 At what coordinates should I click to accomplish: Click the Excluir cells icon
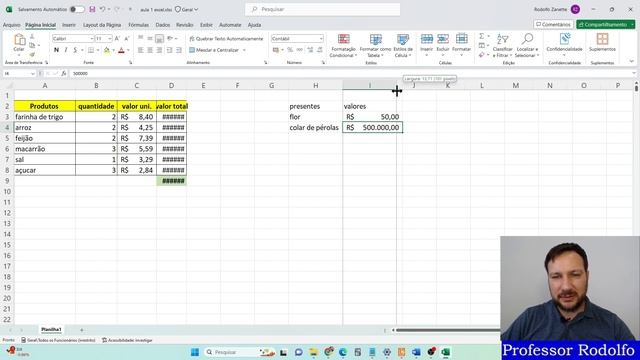[x=443, y=39]
